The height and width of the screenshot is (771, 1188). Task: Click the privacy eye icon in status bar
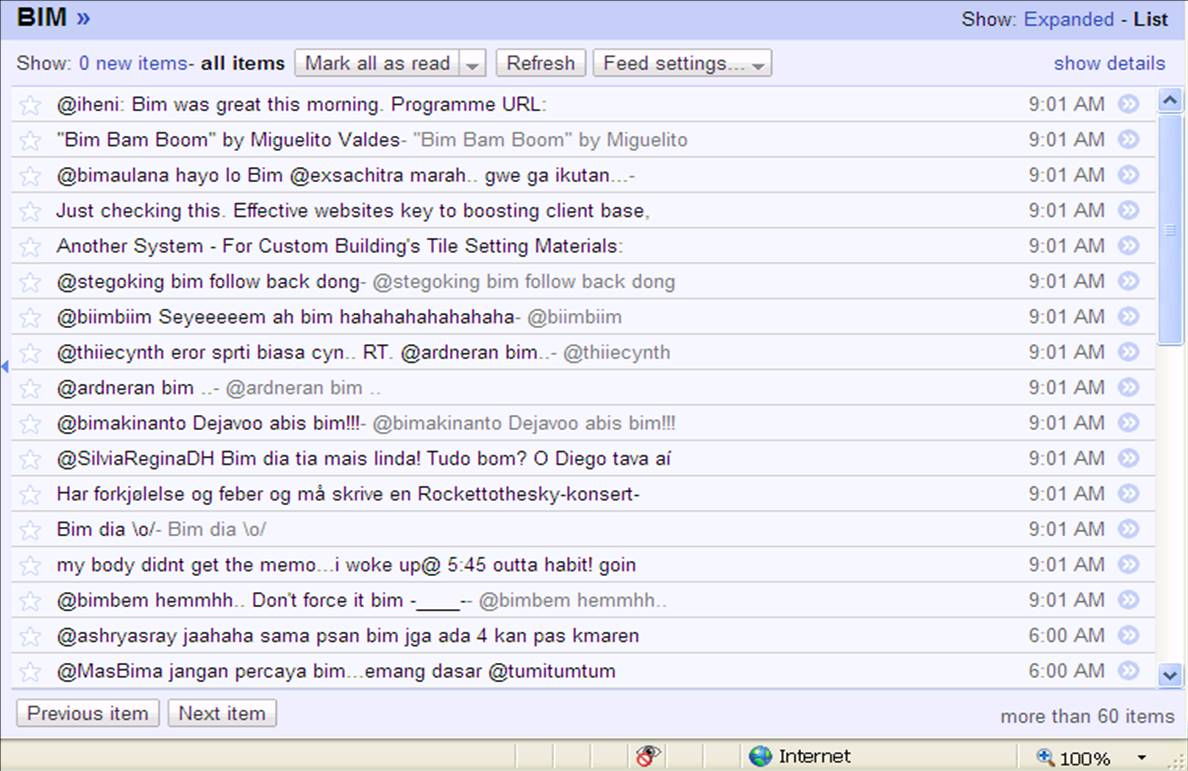648,755
